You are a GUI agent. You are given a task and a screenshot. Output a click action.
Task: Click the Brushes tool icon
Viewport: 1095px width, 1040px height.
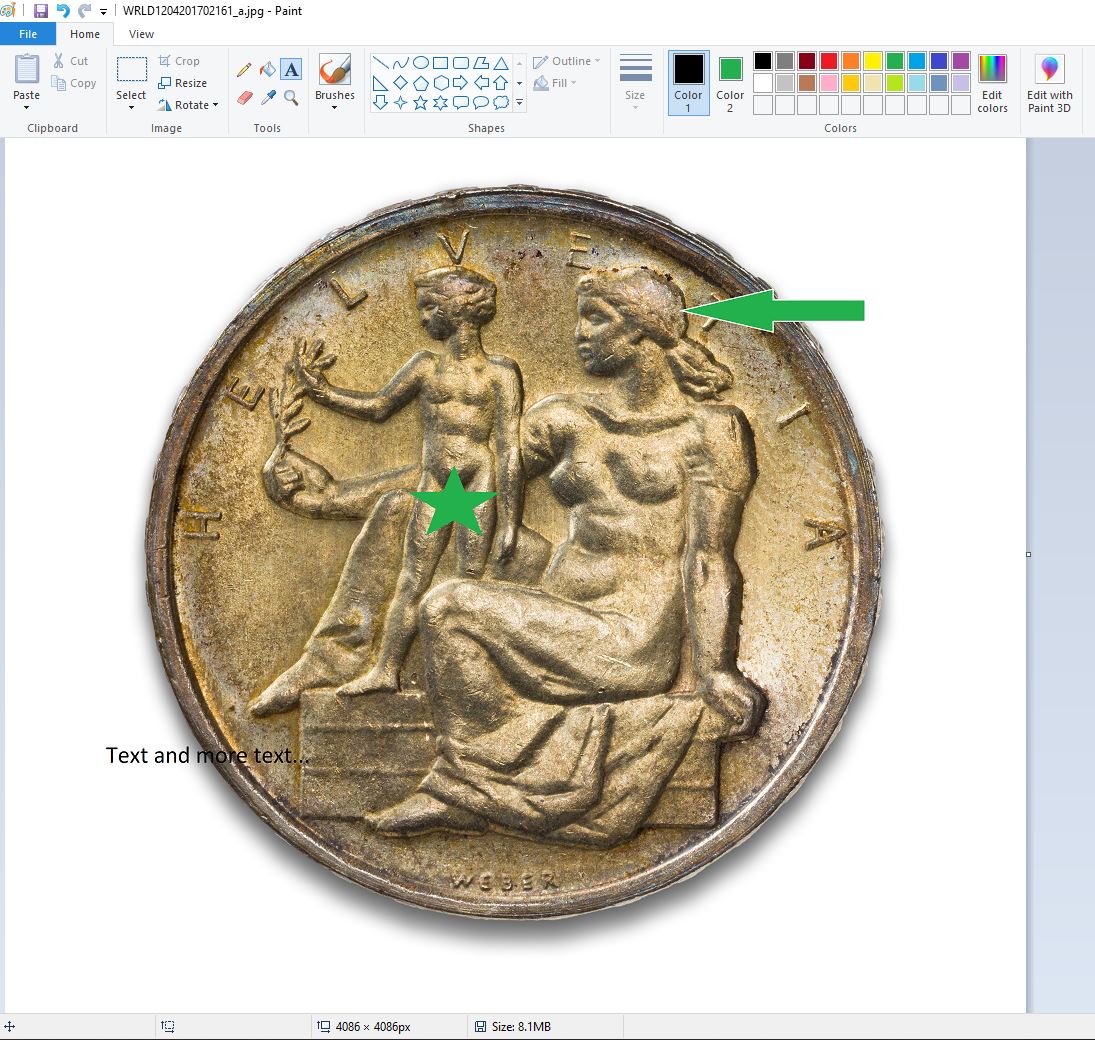click(335, 69)
